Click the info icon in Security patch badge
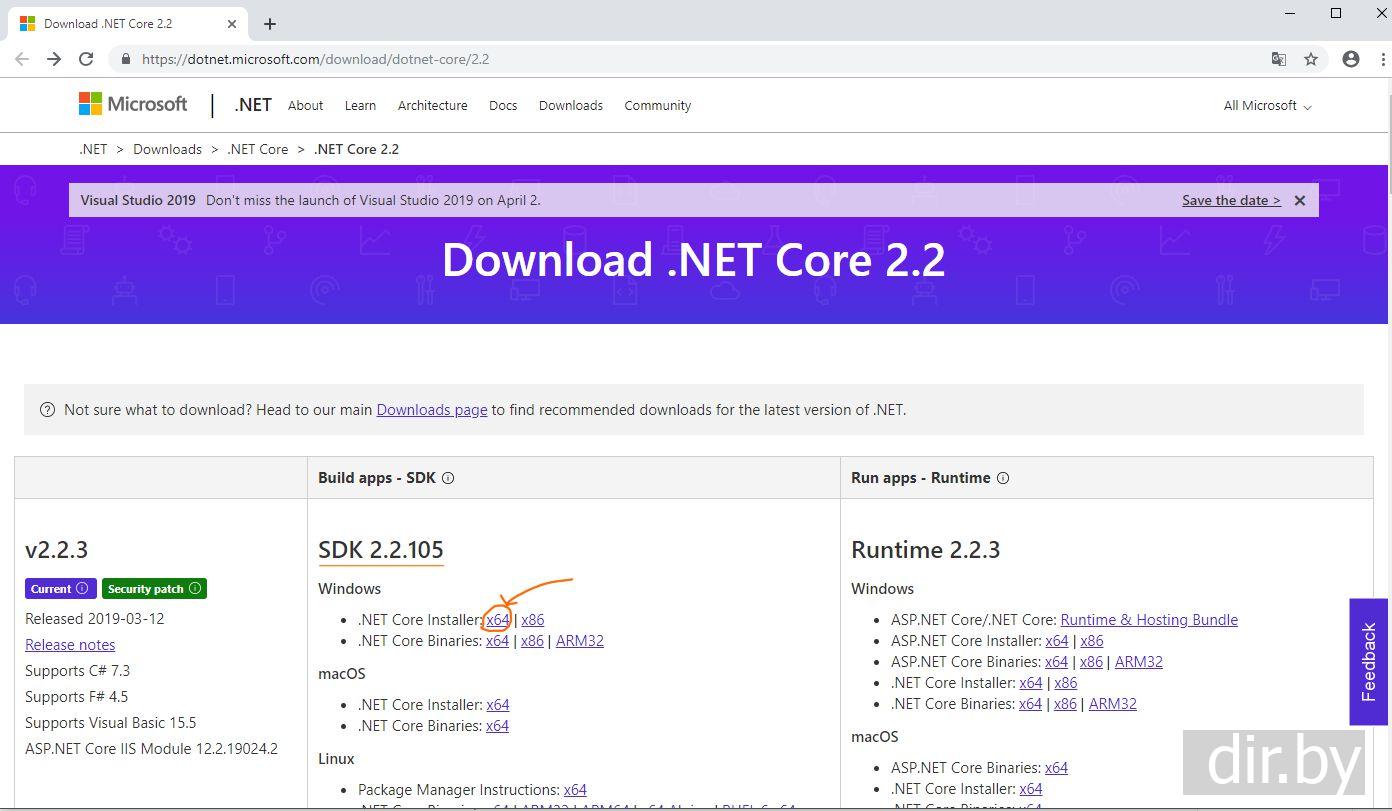The image size is (1392, 811). tap(195, 588)
